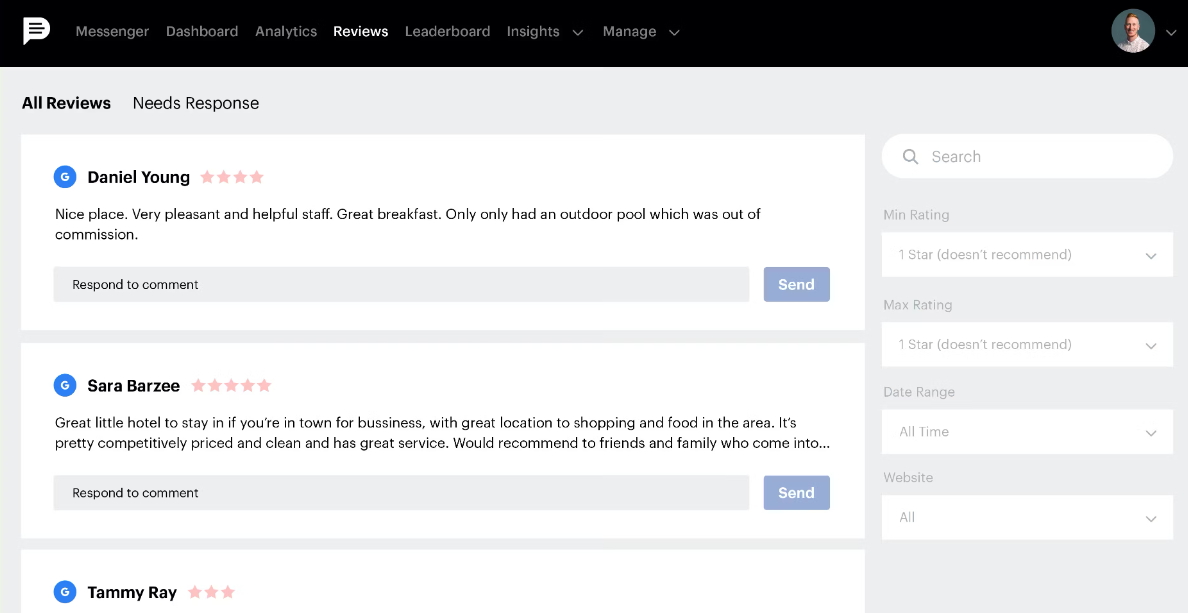Image resolution: width=1188 pixels, height=613 pixels.
Task: Open the Max Rating dropdown
Action: [x=1027, y=344]
